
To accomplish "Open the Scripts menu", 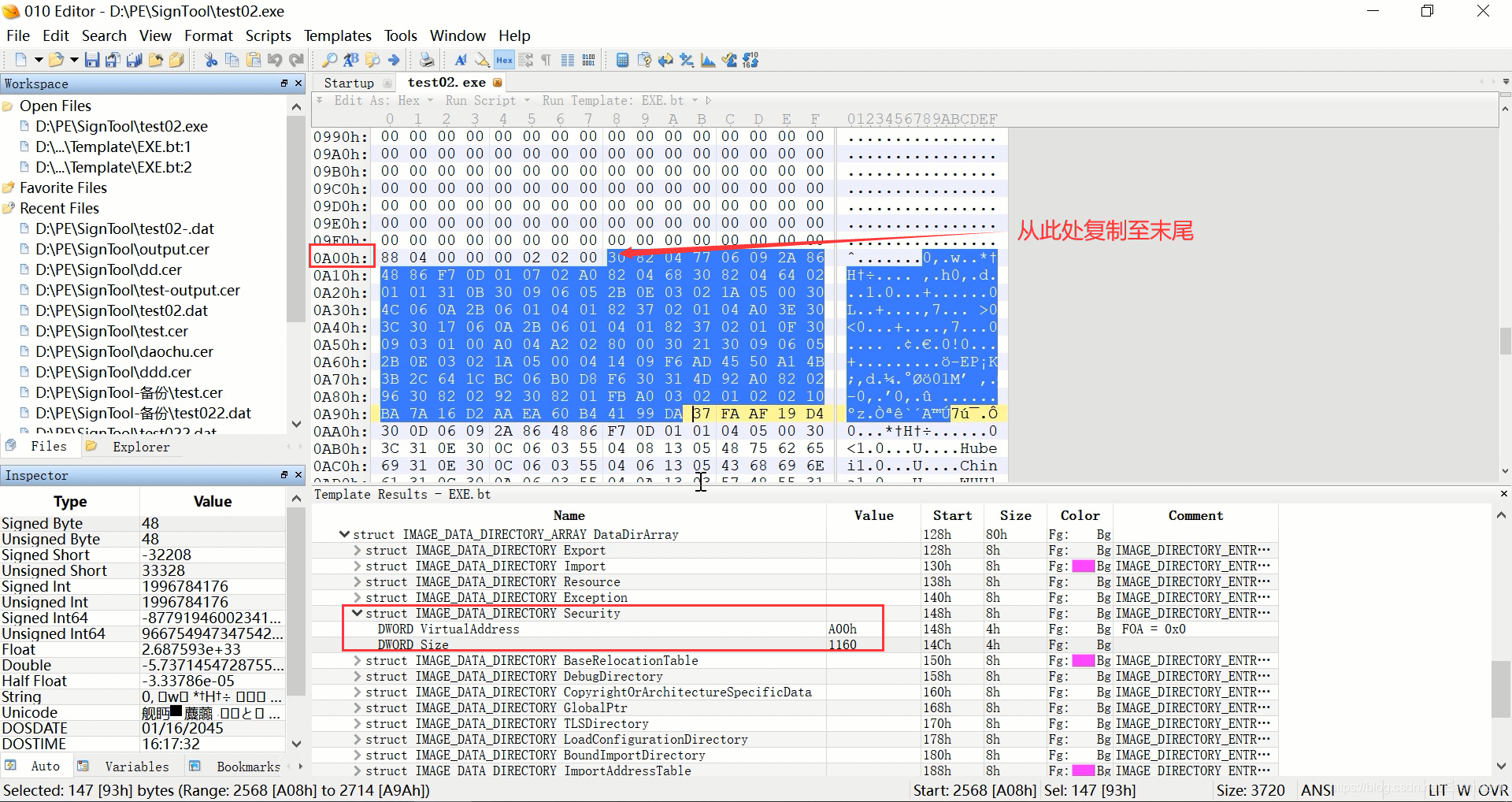I will pyautogui.click(x=268, y=35).
